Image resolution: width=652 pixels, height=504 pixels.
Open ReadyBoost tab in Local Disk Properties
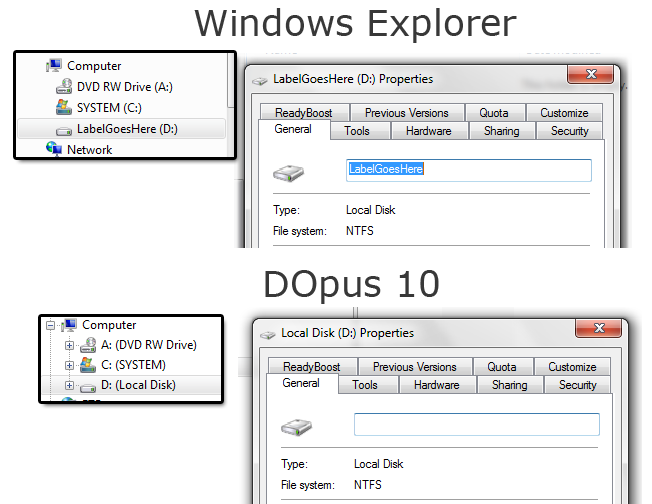pos(312,366)
